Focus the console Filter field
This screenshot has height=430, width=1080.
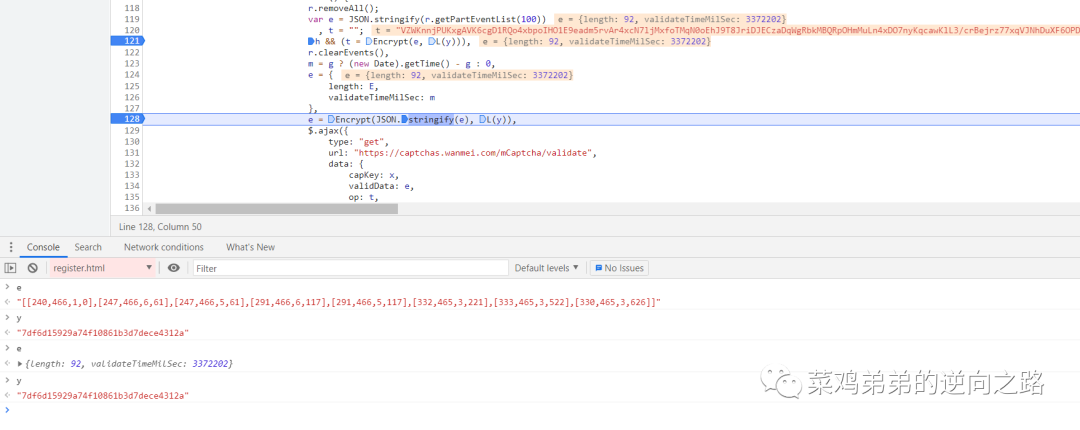(x=351, y=268)
